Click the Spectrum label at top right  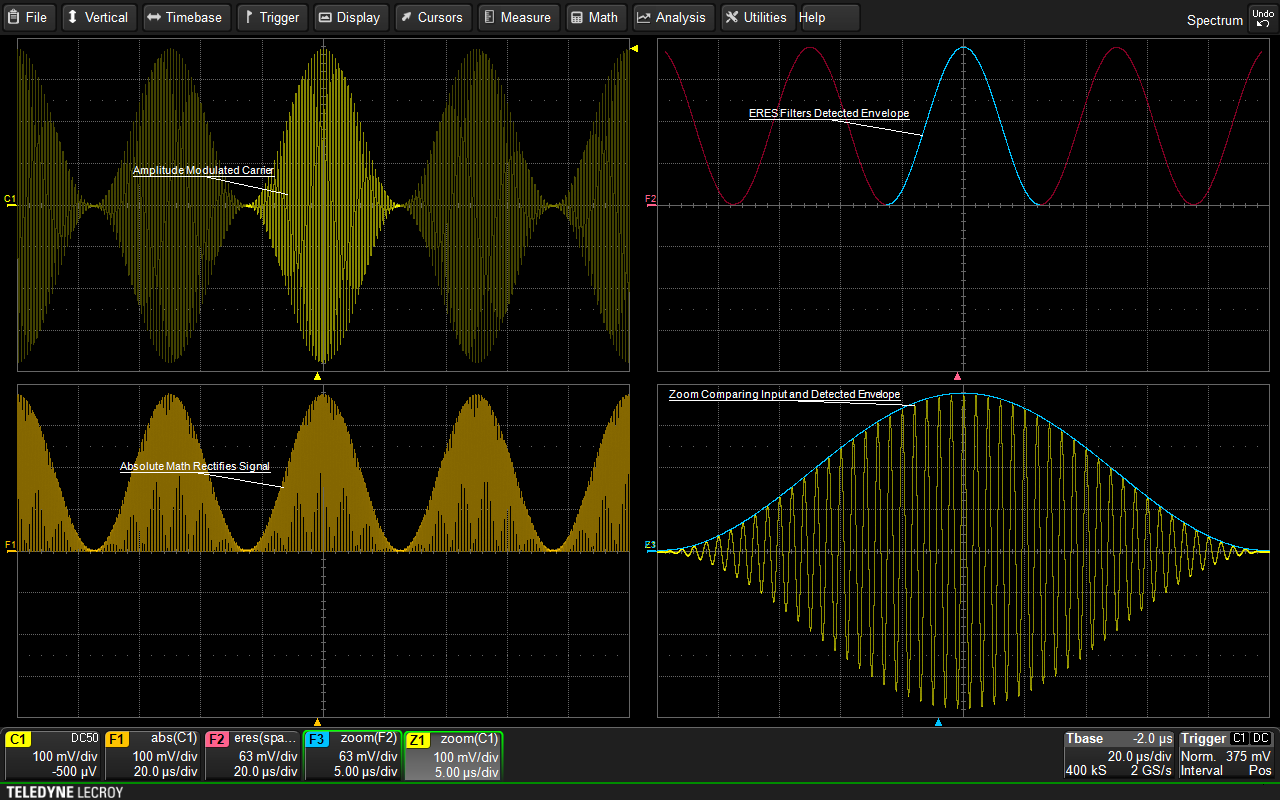pos(1215,20)
